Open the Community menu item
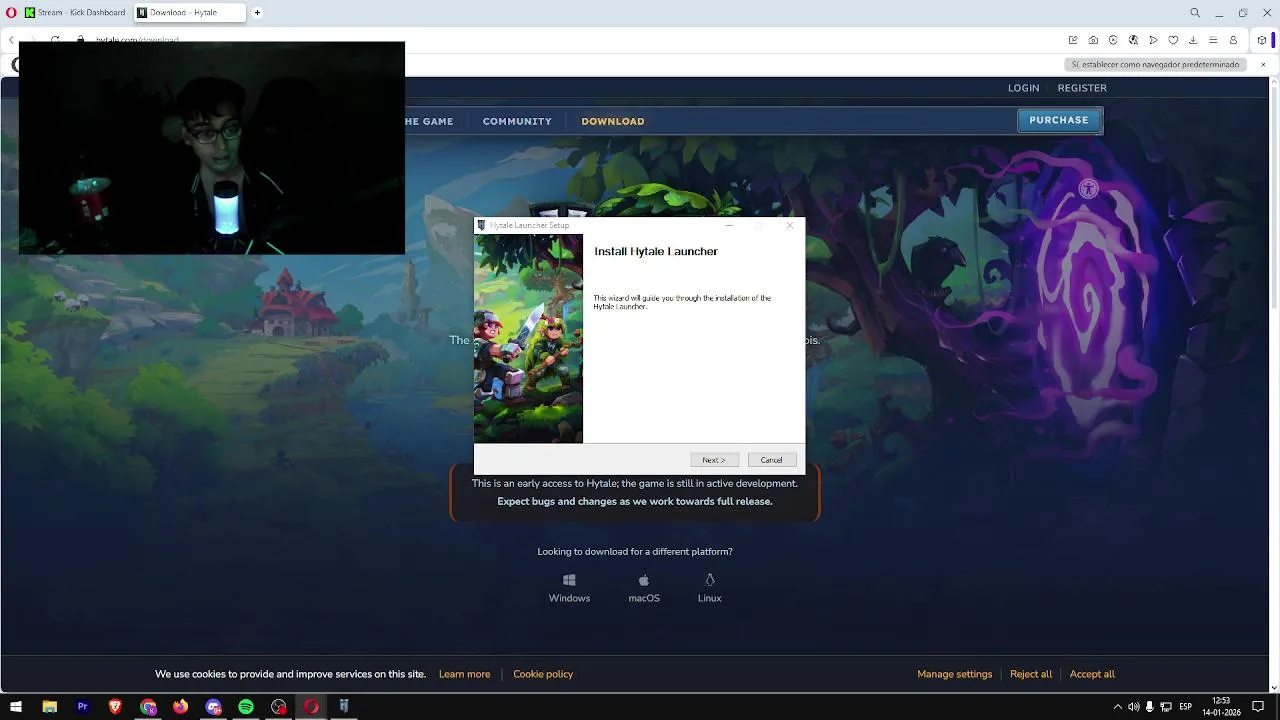 coord(517,121)
